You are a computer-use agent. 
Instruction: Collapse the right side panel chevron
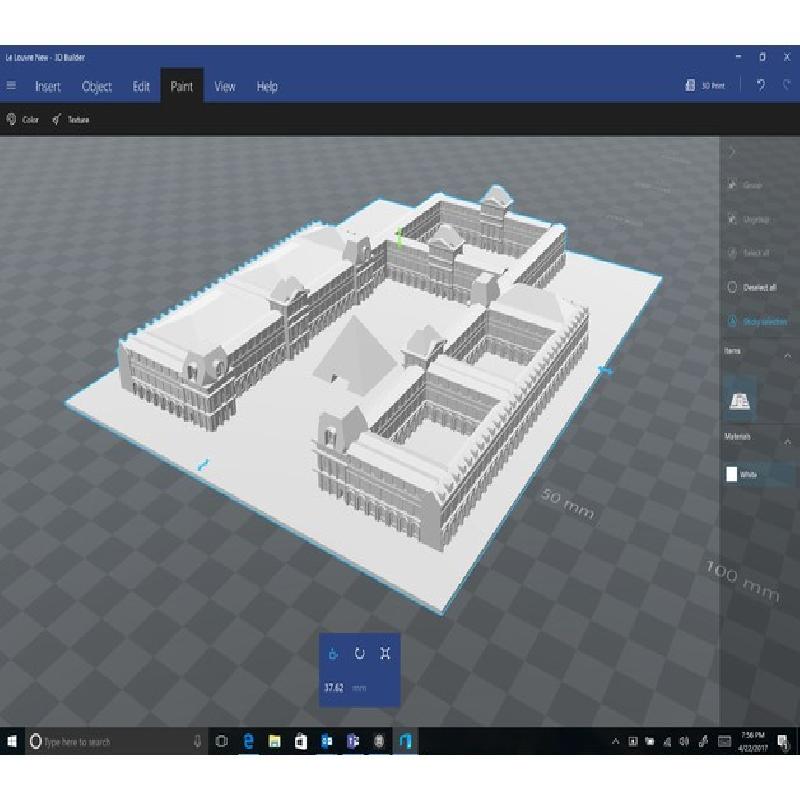pos(733,152)
